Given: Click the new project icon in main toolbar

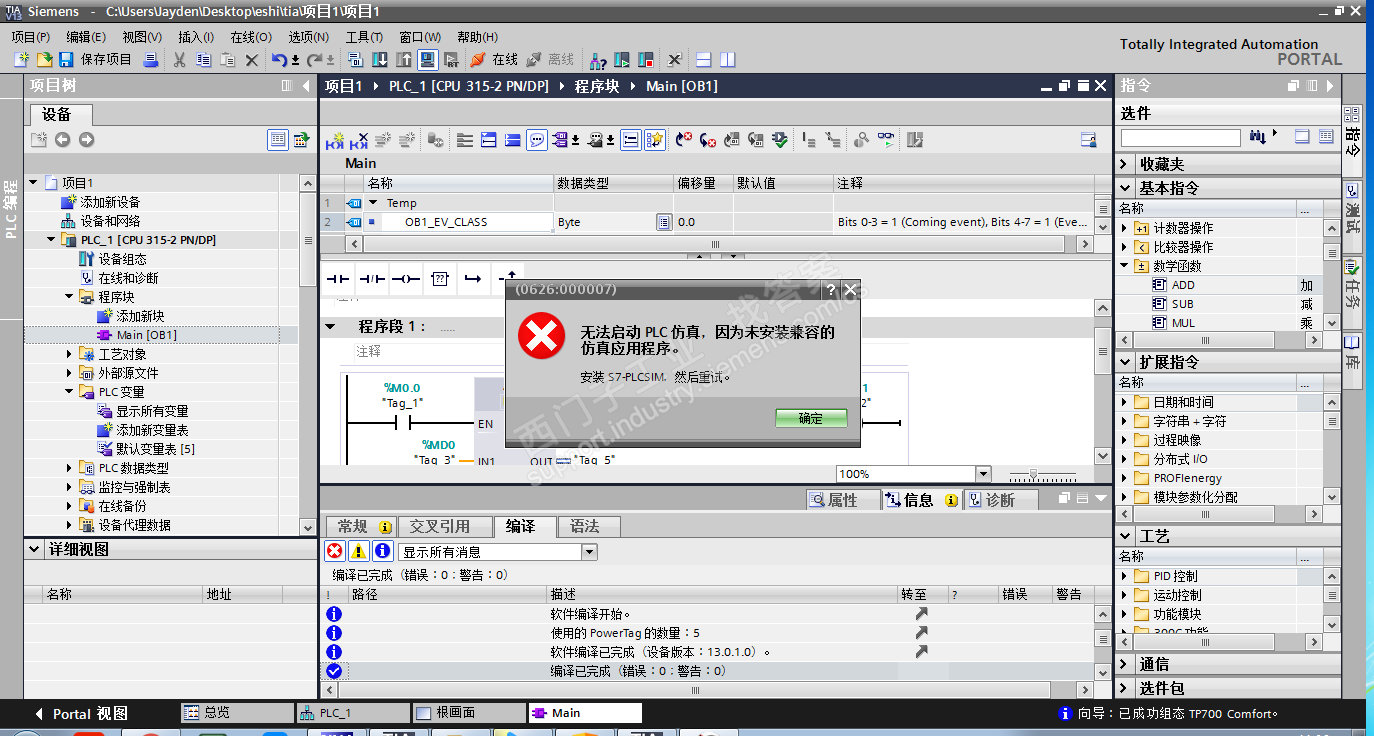Looking at the screenshot, I should (x=21, y=60).
